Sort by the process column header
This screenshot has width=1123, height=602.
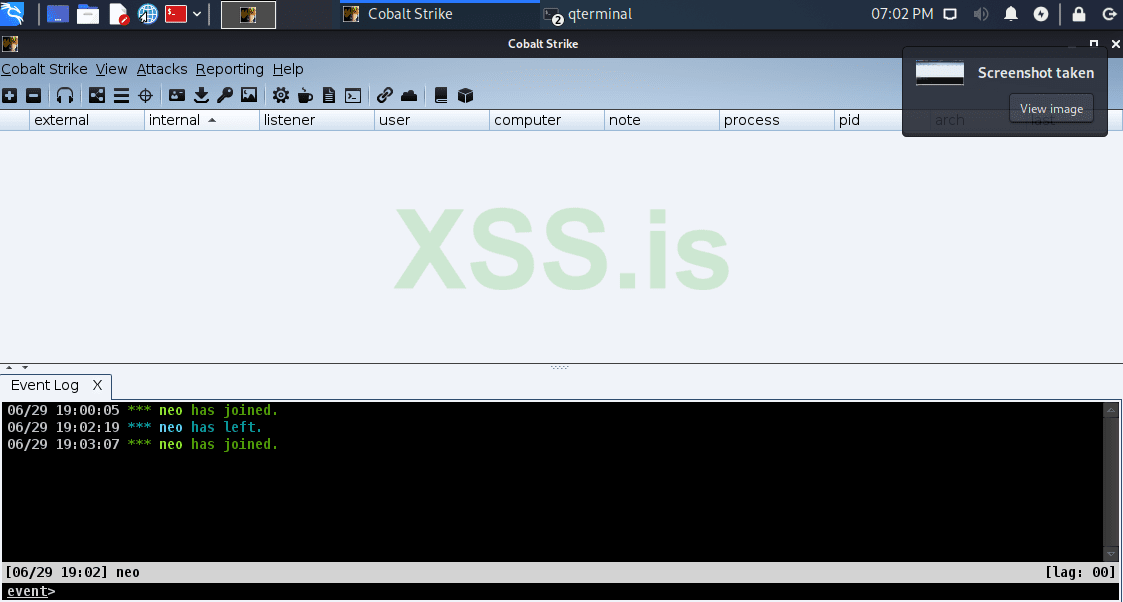(x=776, y=120)
